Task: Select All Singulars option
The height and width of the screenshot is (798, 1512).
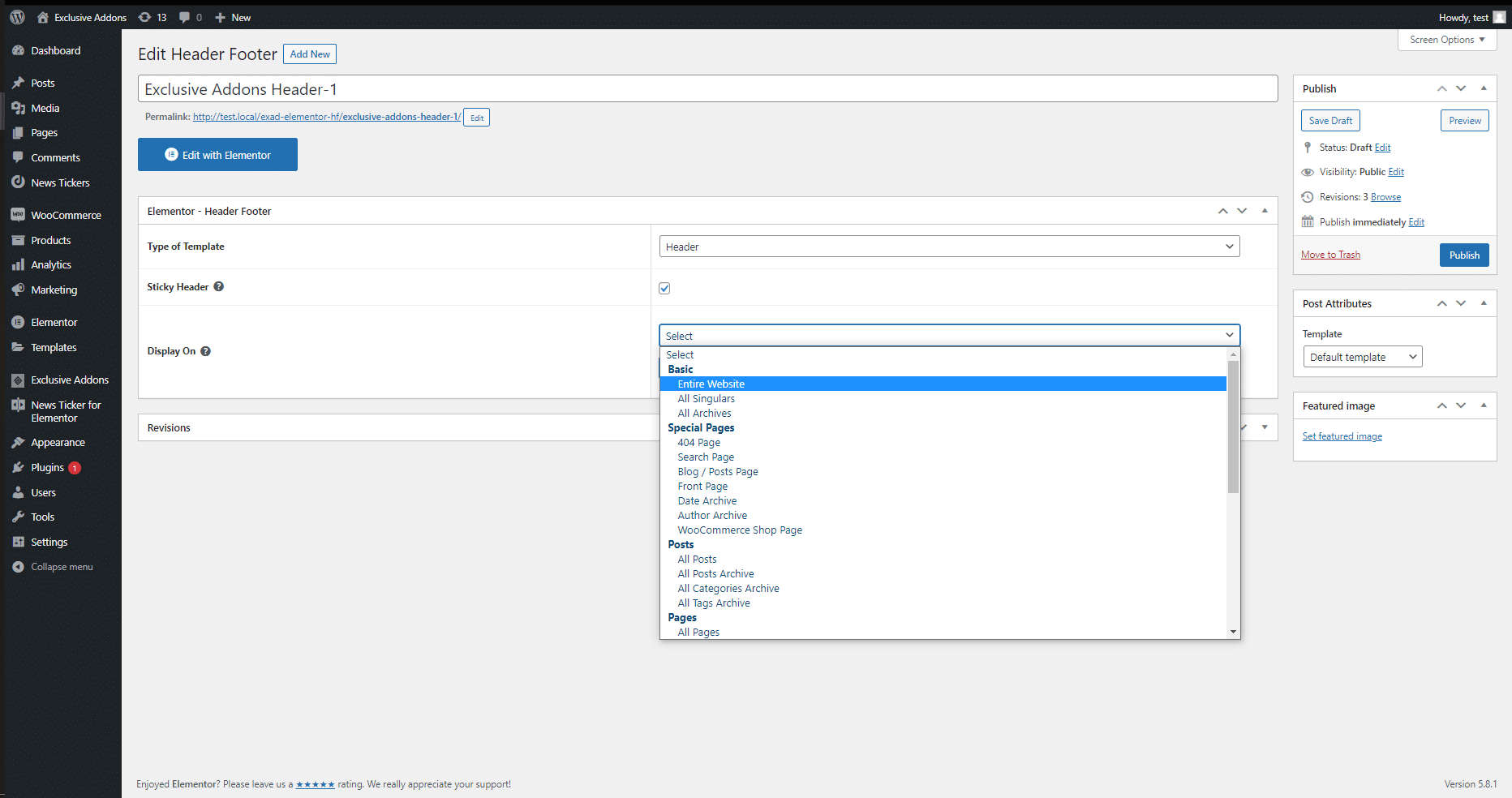Action: [943, 398]
